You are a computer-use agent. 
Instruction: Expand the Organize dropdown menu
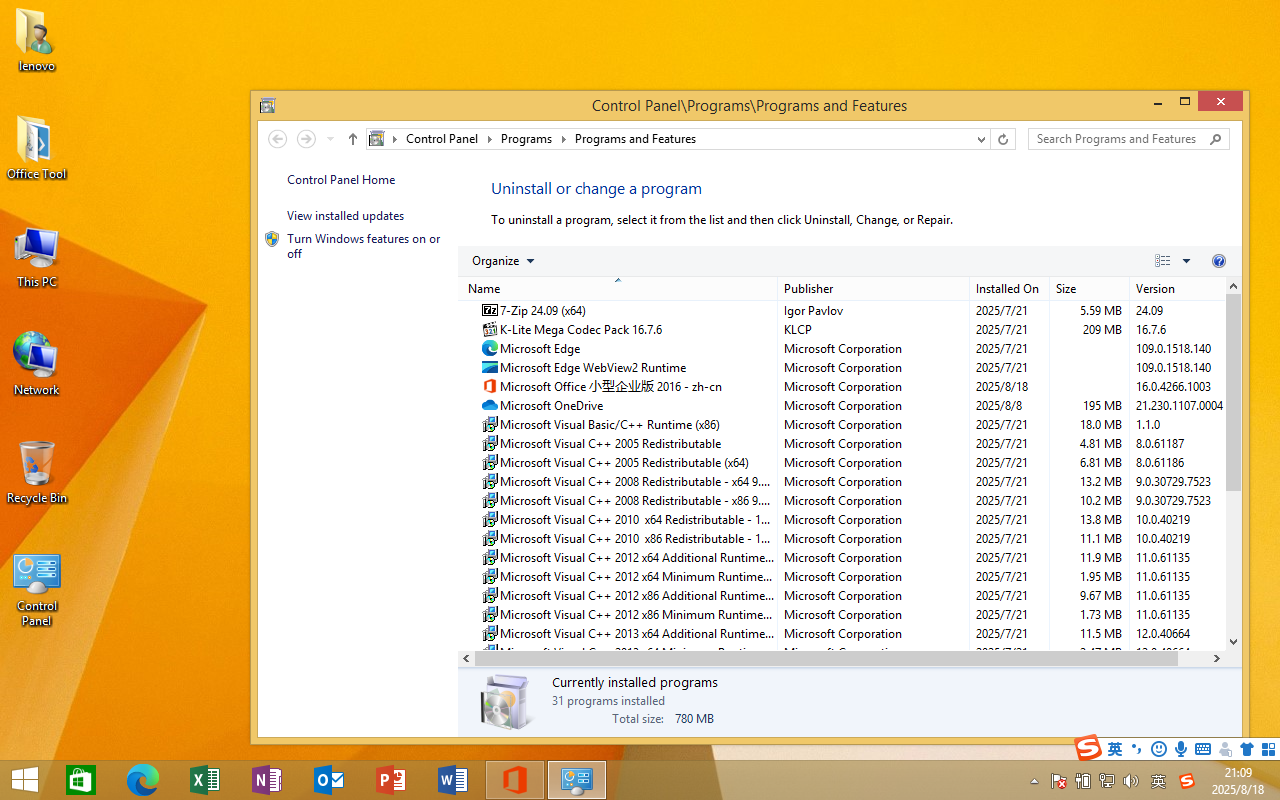(x=503, y=261)
